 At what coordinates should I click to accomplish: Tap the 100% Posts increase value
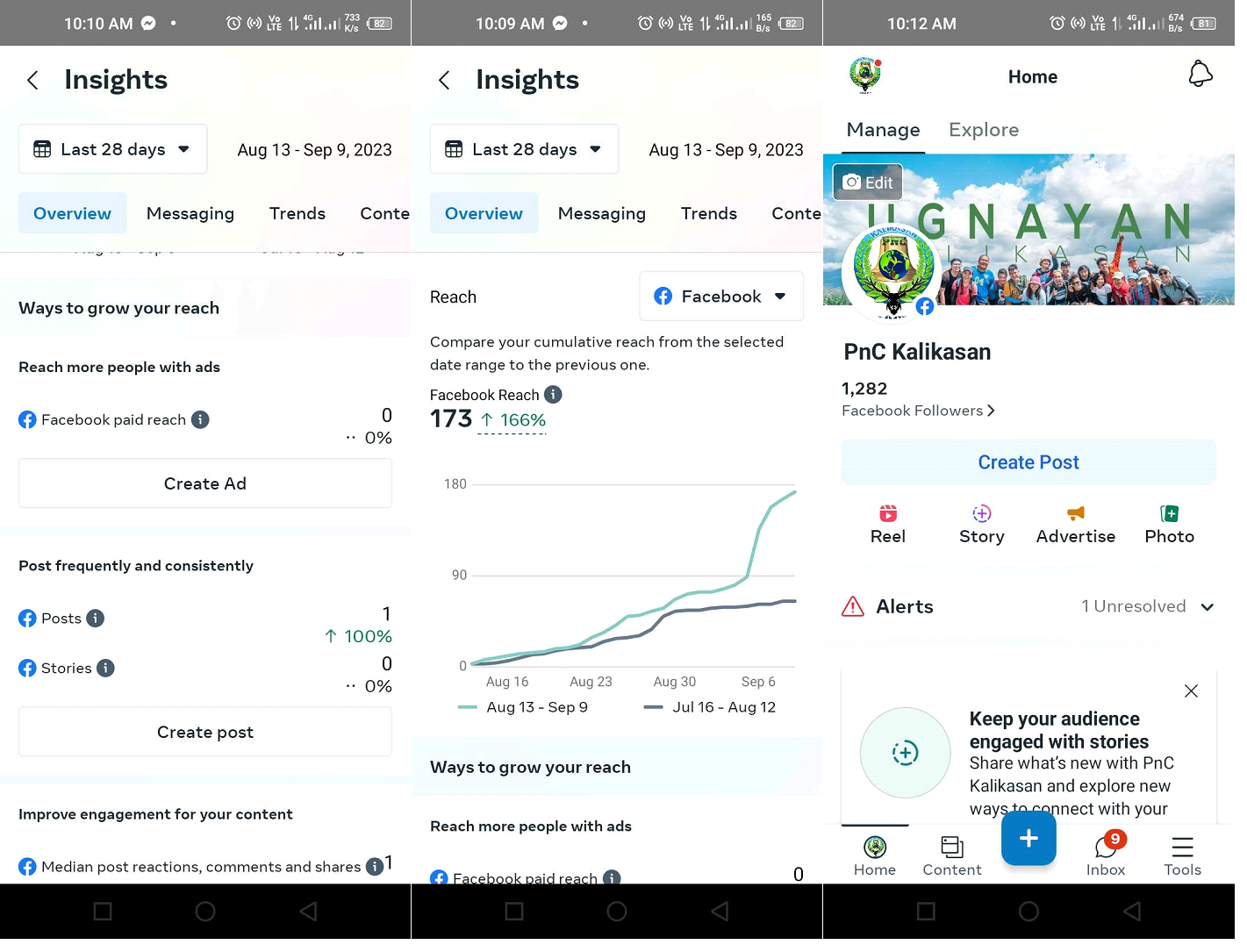tap(358, 636)
